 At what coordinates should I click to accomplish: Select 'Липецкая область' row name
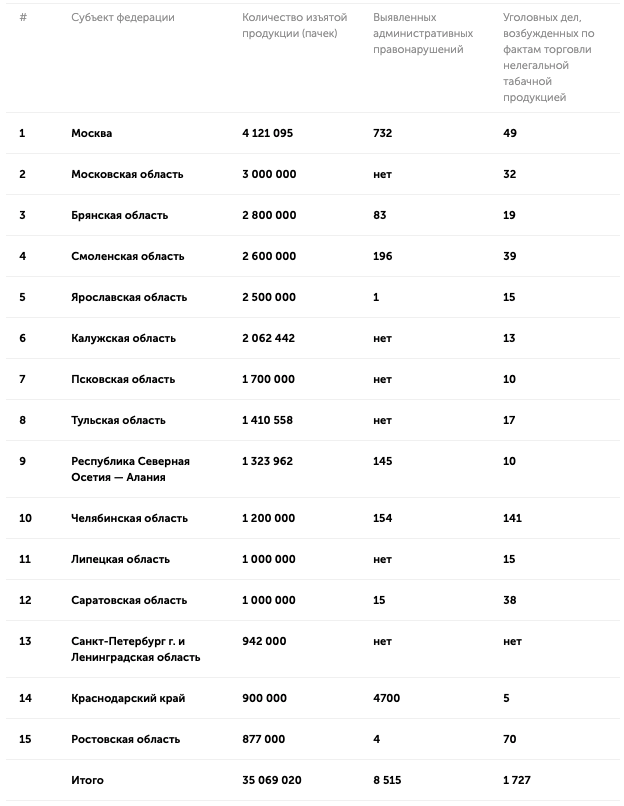[x=120, y=559]
